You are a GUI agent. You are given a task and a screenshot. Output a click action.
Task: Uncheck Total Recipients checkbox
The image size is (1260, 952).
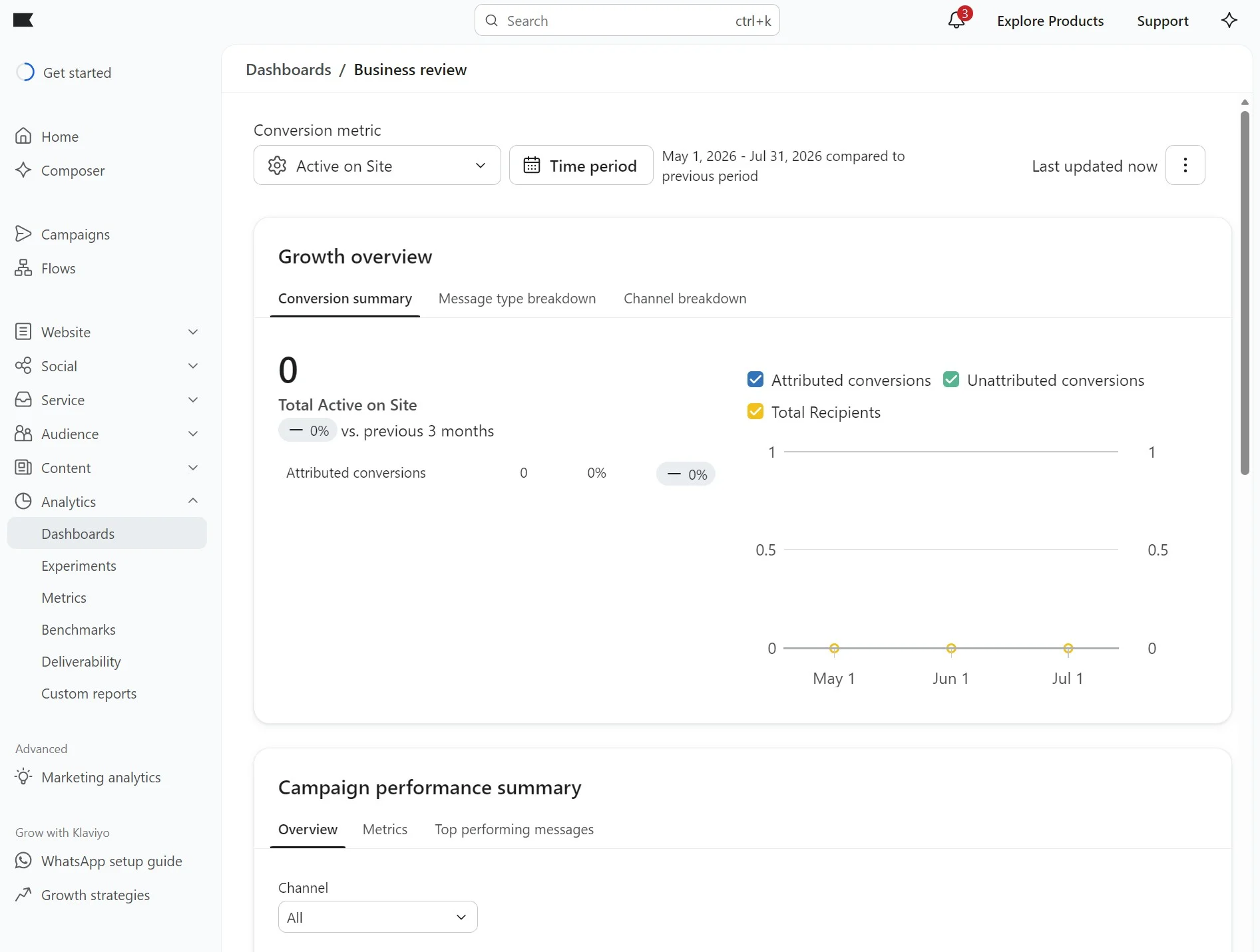coord(755,411)
